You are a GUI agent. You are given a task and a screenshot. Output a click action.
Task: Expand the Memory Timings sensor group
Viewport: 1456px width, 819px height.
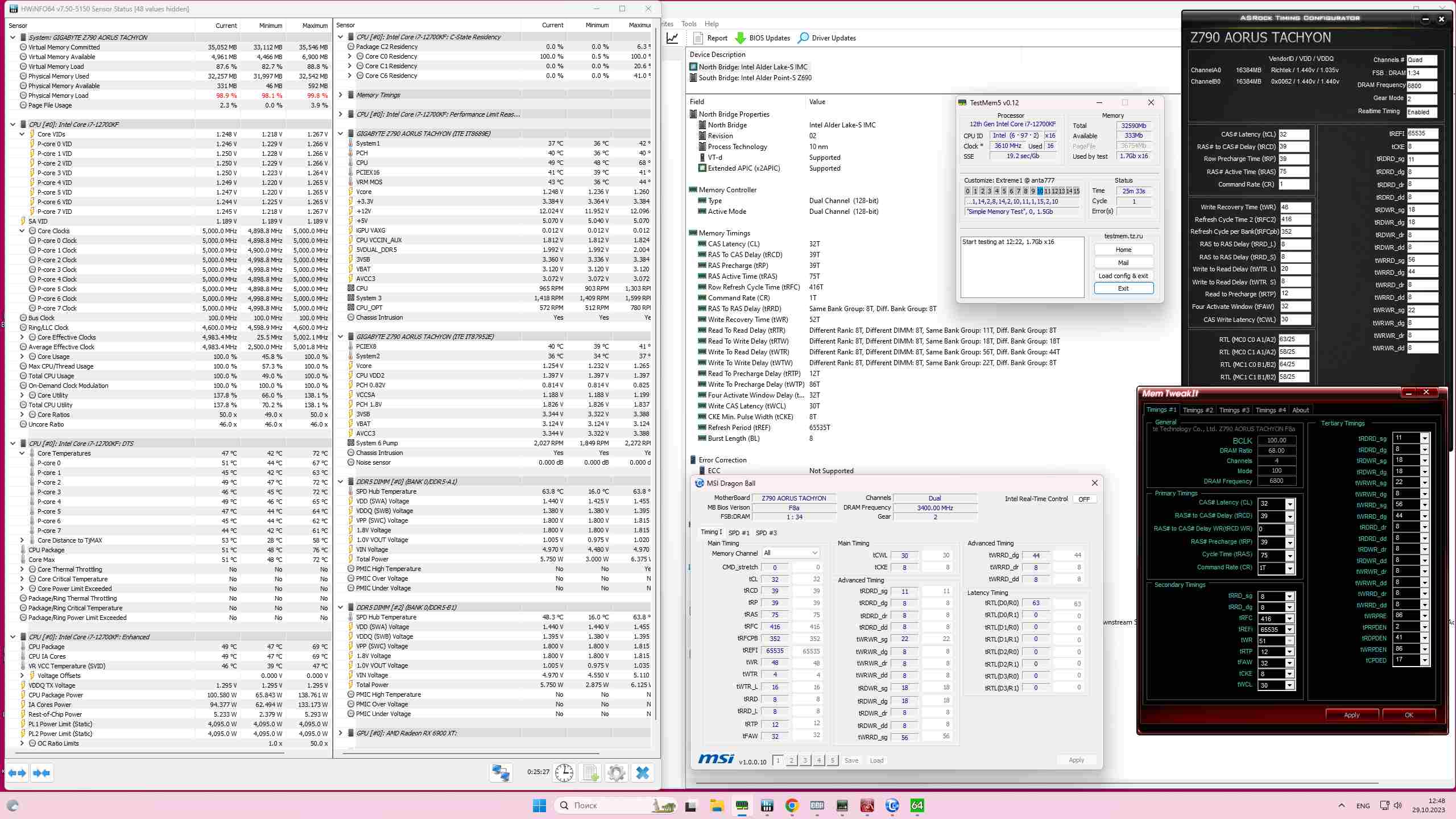[341, 95]
